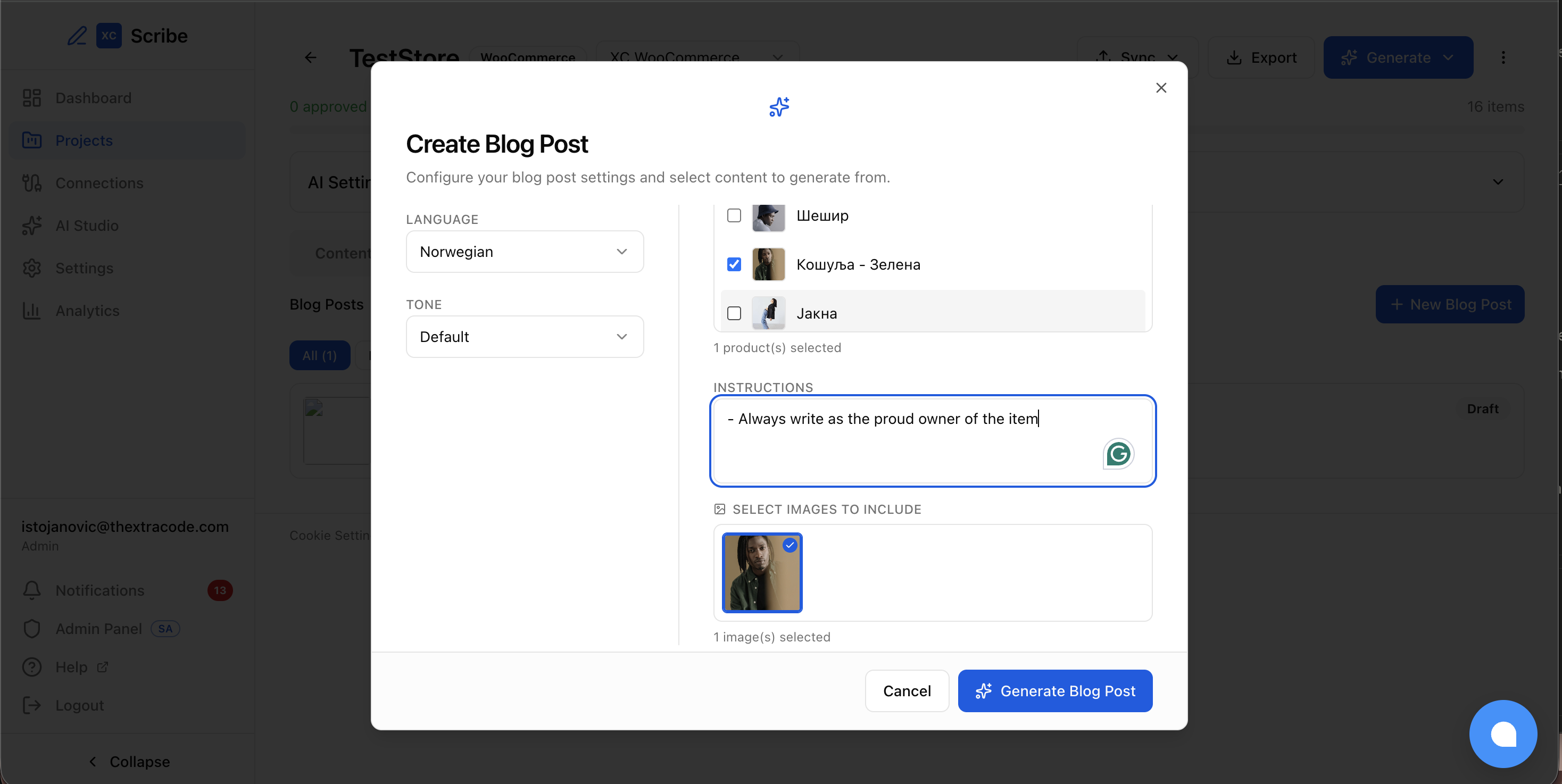1562x784 pixels.
Task: Click the back arrow next to TestStore
Action: pyautogui.click(x=311, y=57)
